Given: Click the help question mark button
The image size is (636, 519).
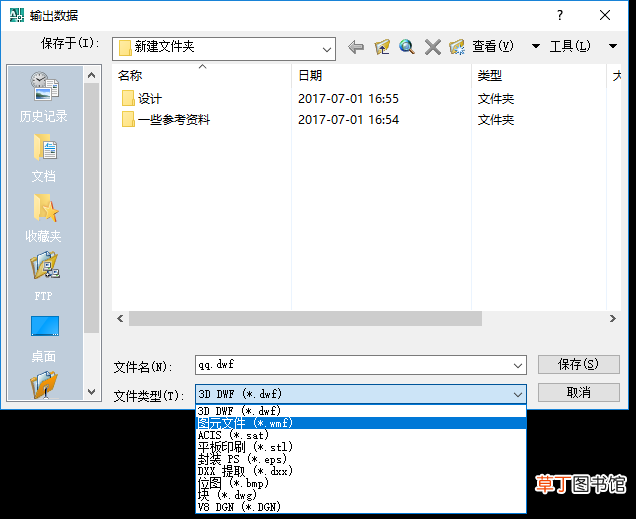Looking at the screenshot, I should point(560,15).
